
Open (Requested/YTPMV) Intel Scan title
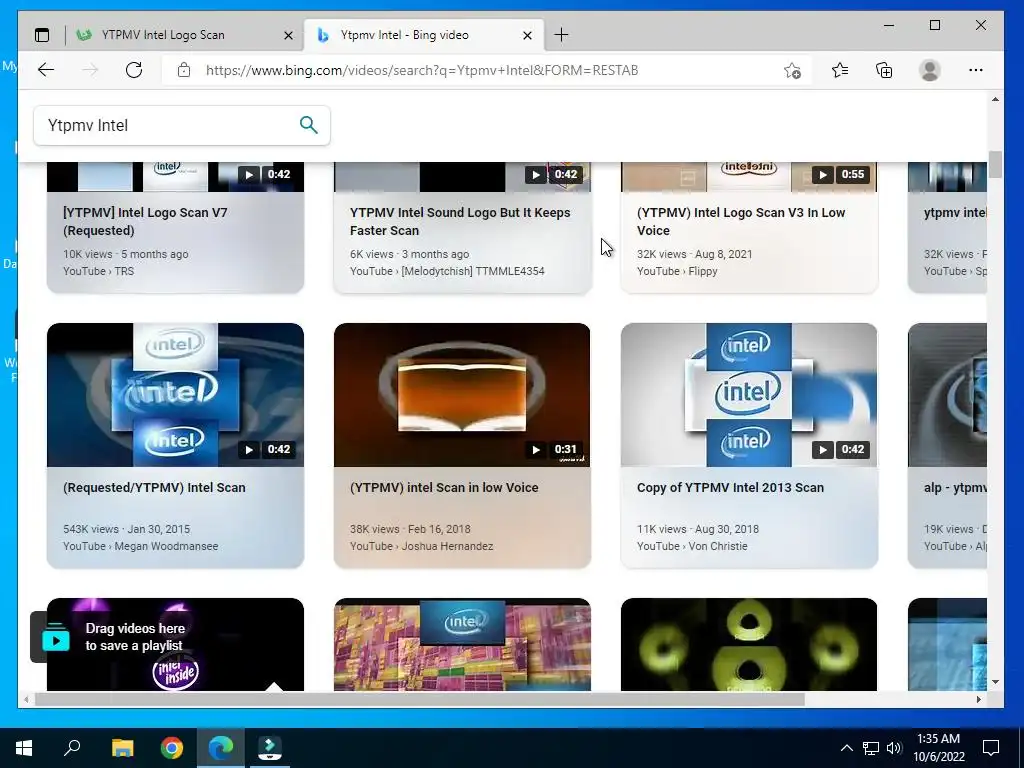coord(154,487)
